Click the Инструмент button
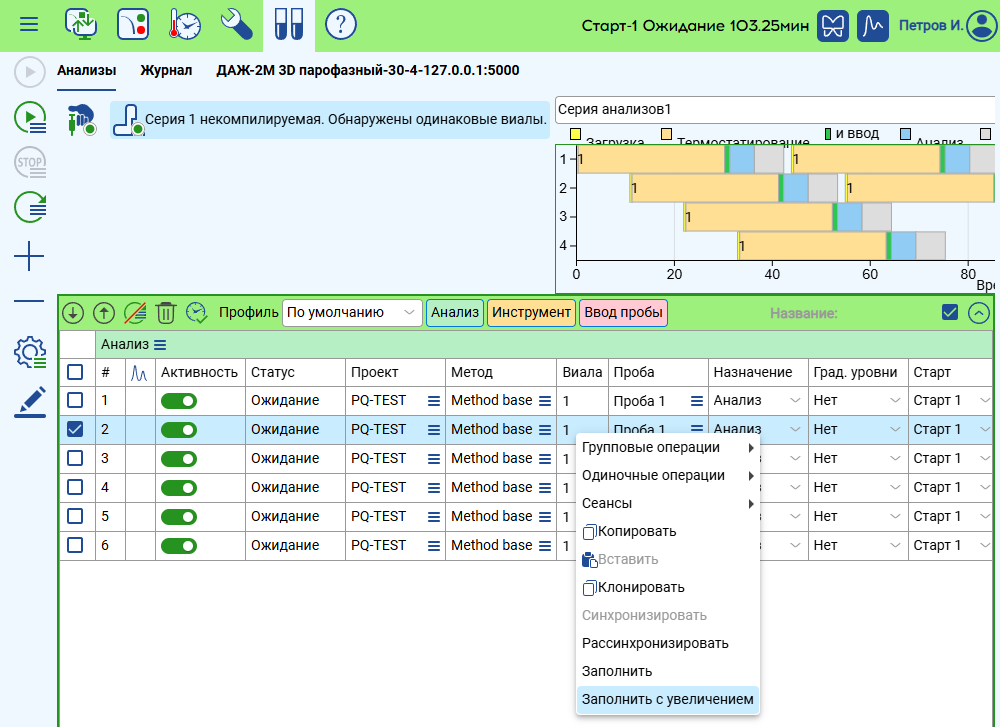Viewport: 1000px width, 727px height. (531, 313)
